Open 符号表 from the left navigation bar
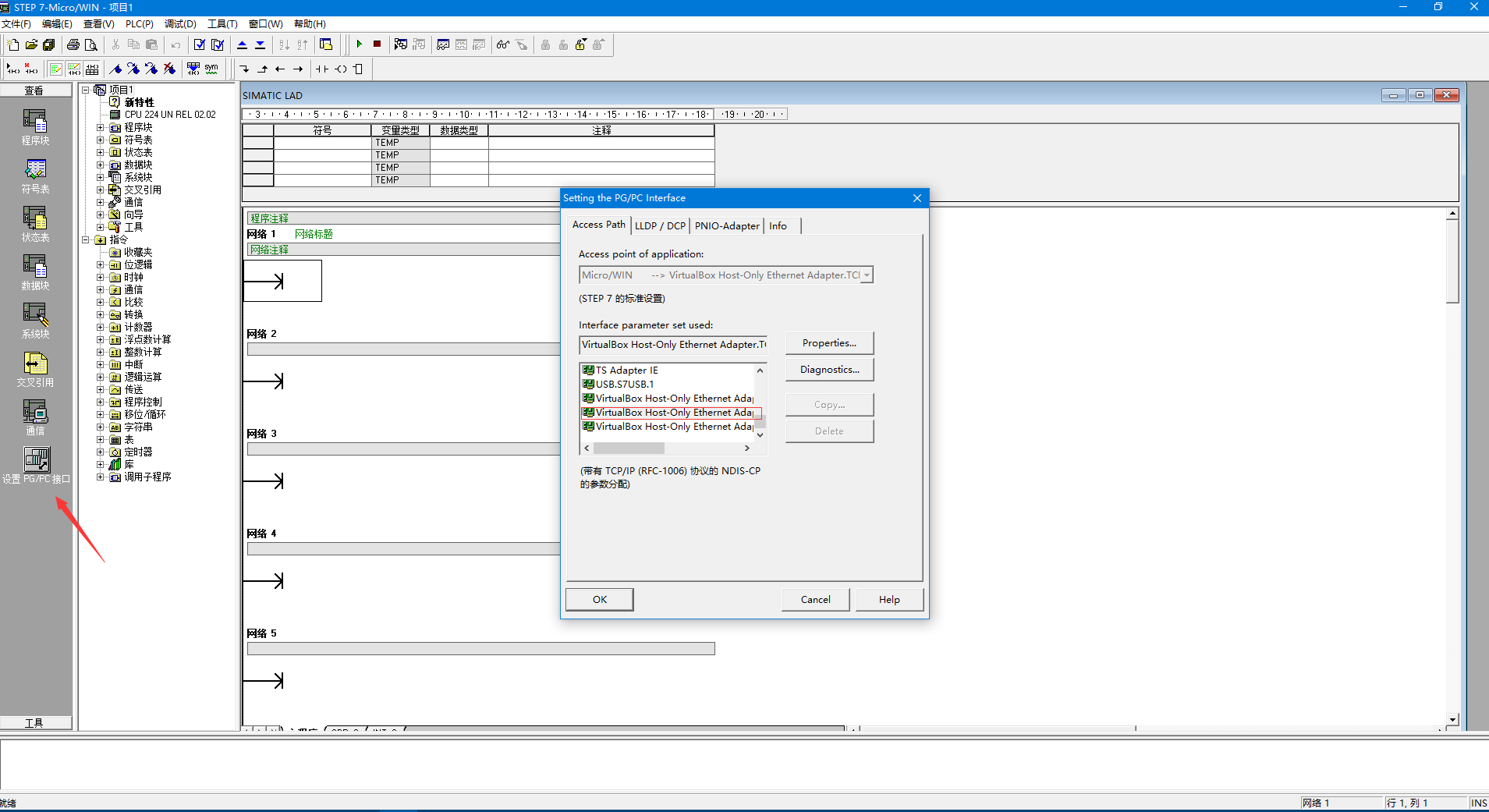1489x812 pixels. (x=35, y=176)
